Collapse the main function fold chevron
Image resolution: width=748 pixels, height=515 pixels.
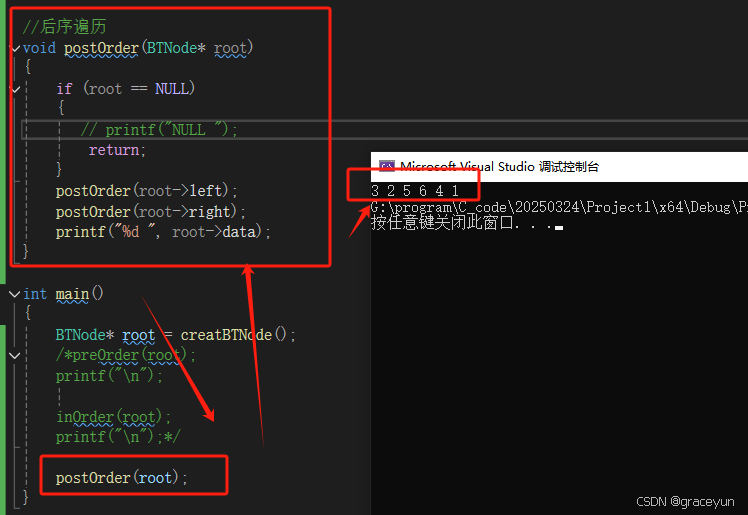(x=15, y=294)
